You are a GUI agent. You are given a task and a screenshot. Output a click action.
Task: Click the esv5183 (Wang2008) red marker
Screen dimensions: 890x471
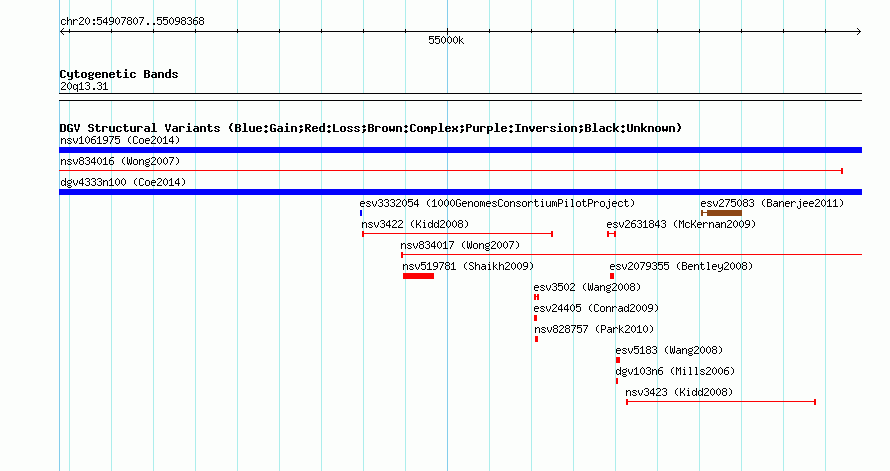click(x=618, y=360)
